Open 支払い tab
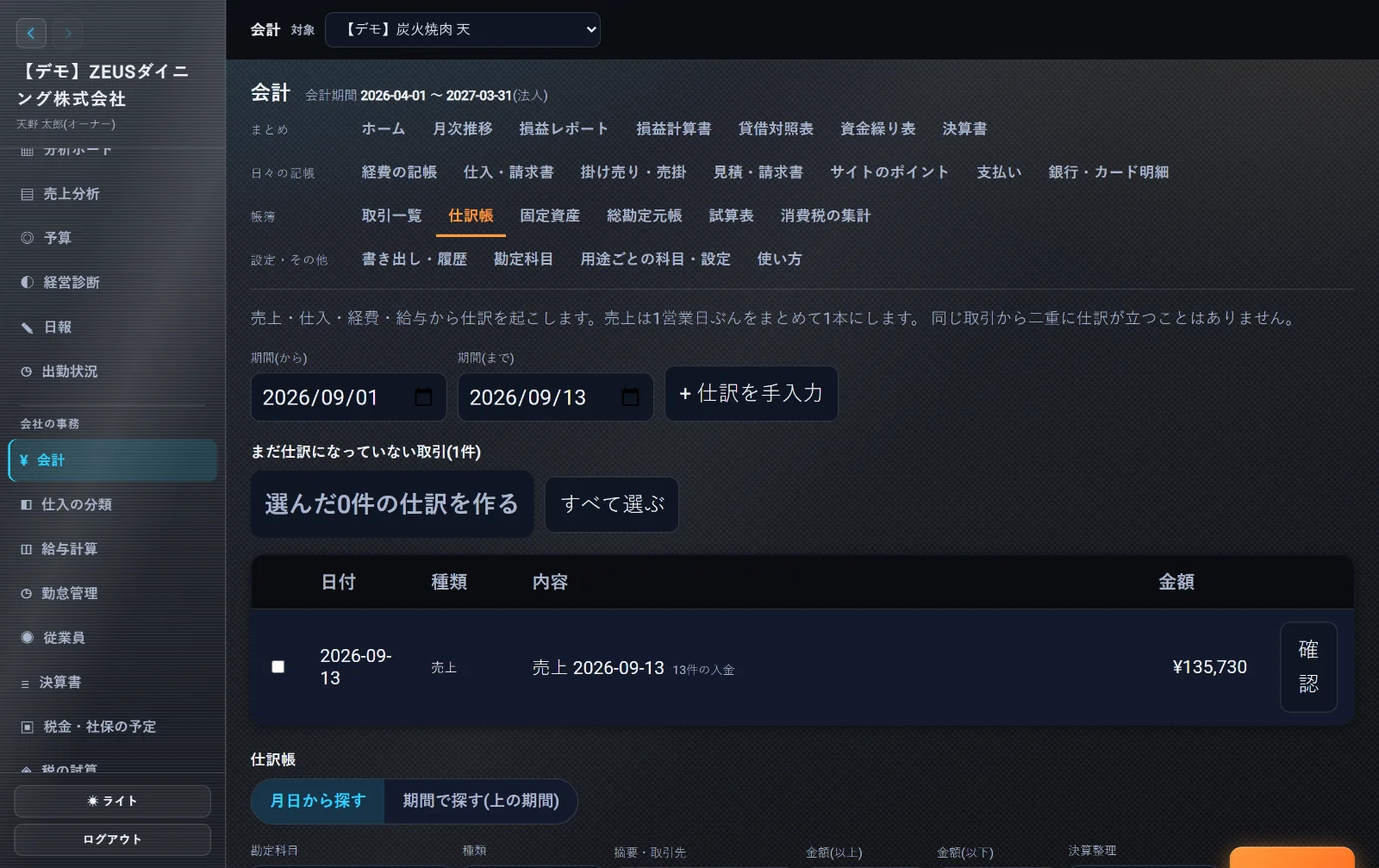This screenshot has height=868, width=1379. pyautogui.click(x=999, y=172)
